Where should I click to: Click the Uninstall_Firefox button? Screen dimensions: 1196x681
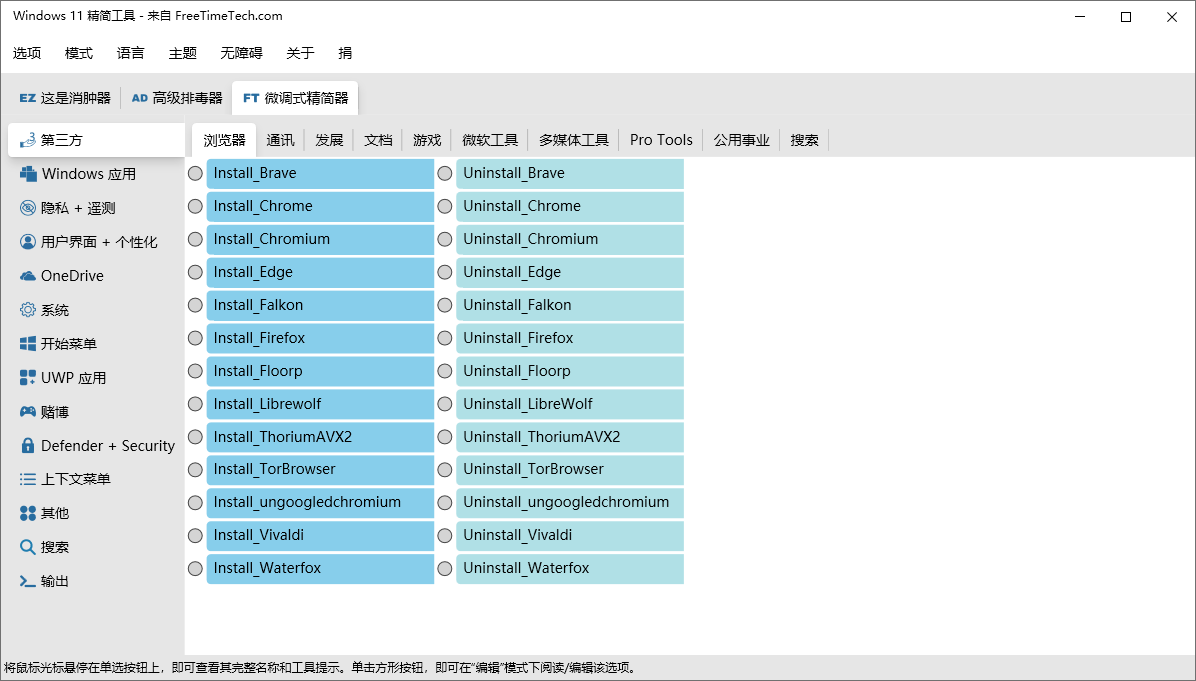click(x=569, y=338)
